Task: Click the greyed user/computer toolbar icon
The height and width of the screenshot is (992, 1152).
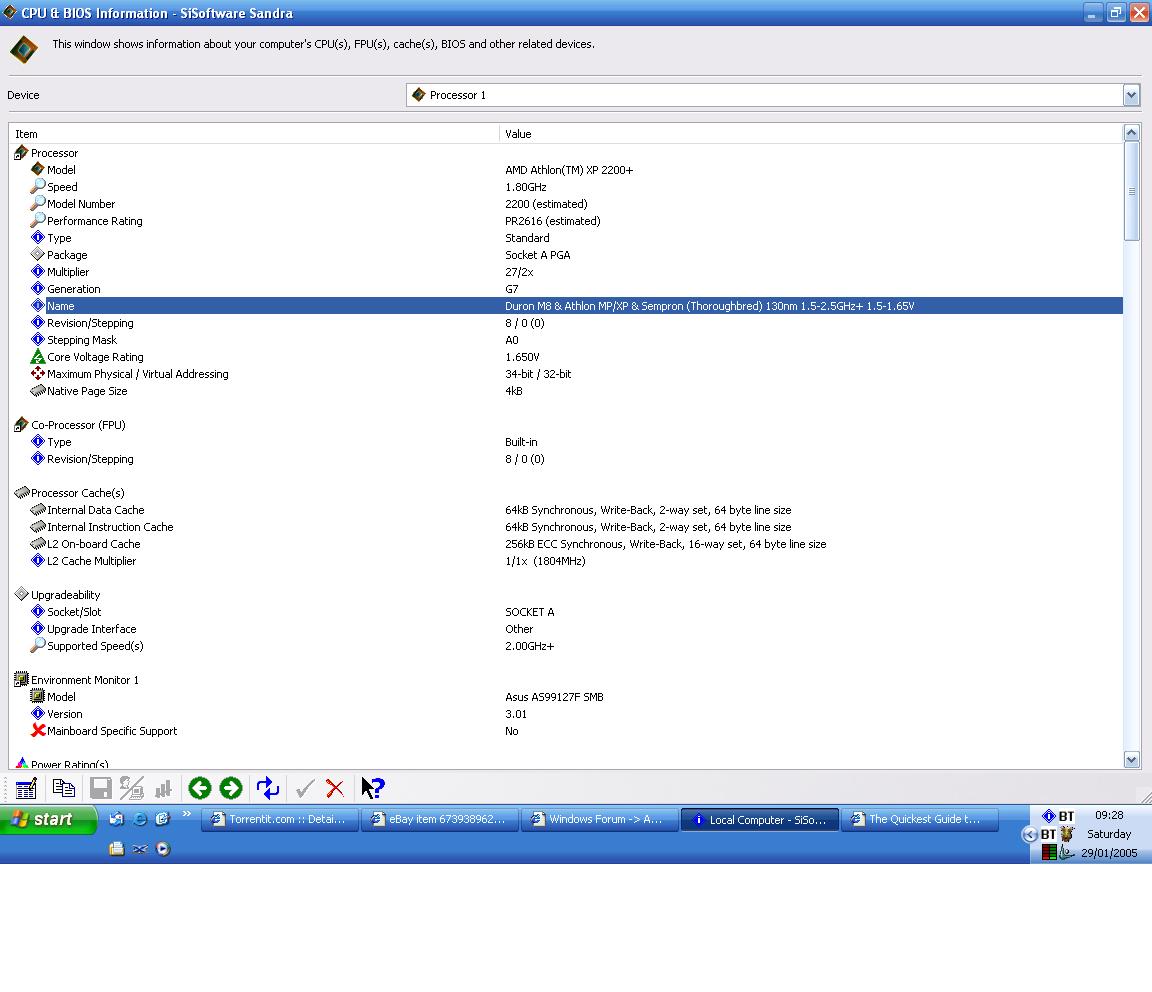Action: click(x=132, y=788)
